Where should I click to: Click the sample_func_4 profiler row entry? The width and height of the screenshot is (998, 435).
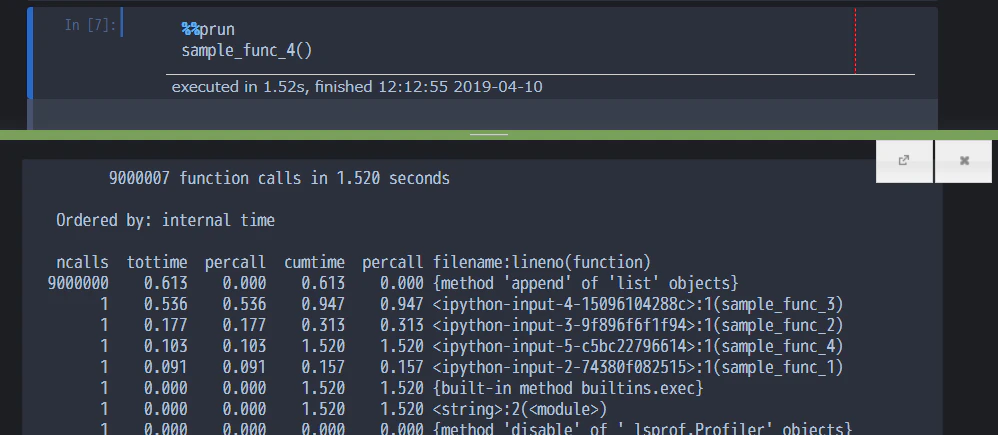638,346
